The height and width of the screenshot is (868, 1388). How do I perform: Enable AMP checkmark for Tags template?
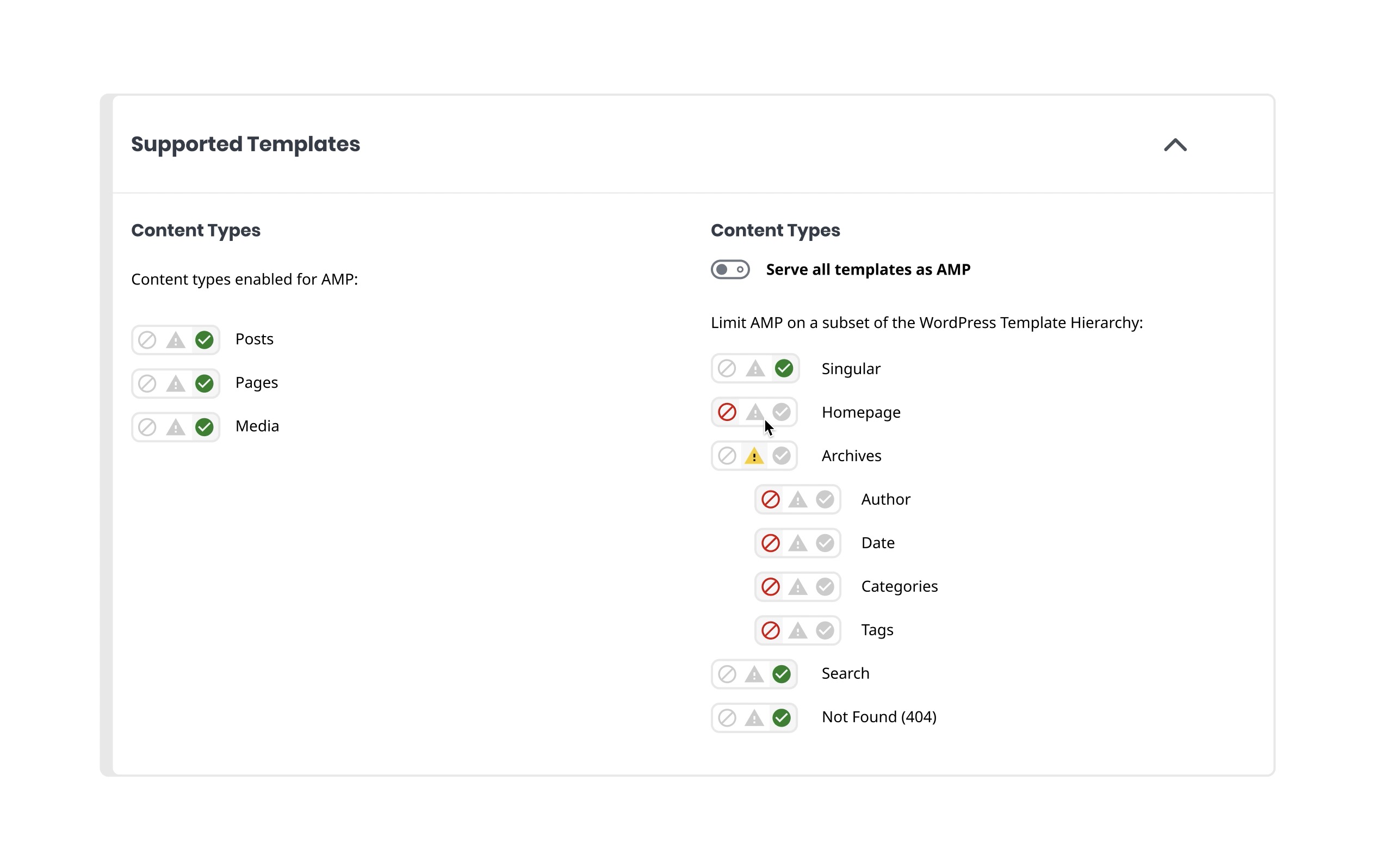pos(825,630)
